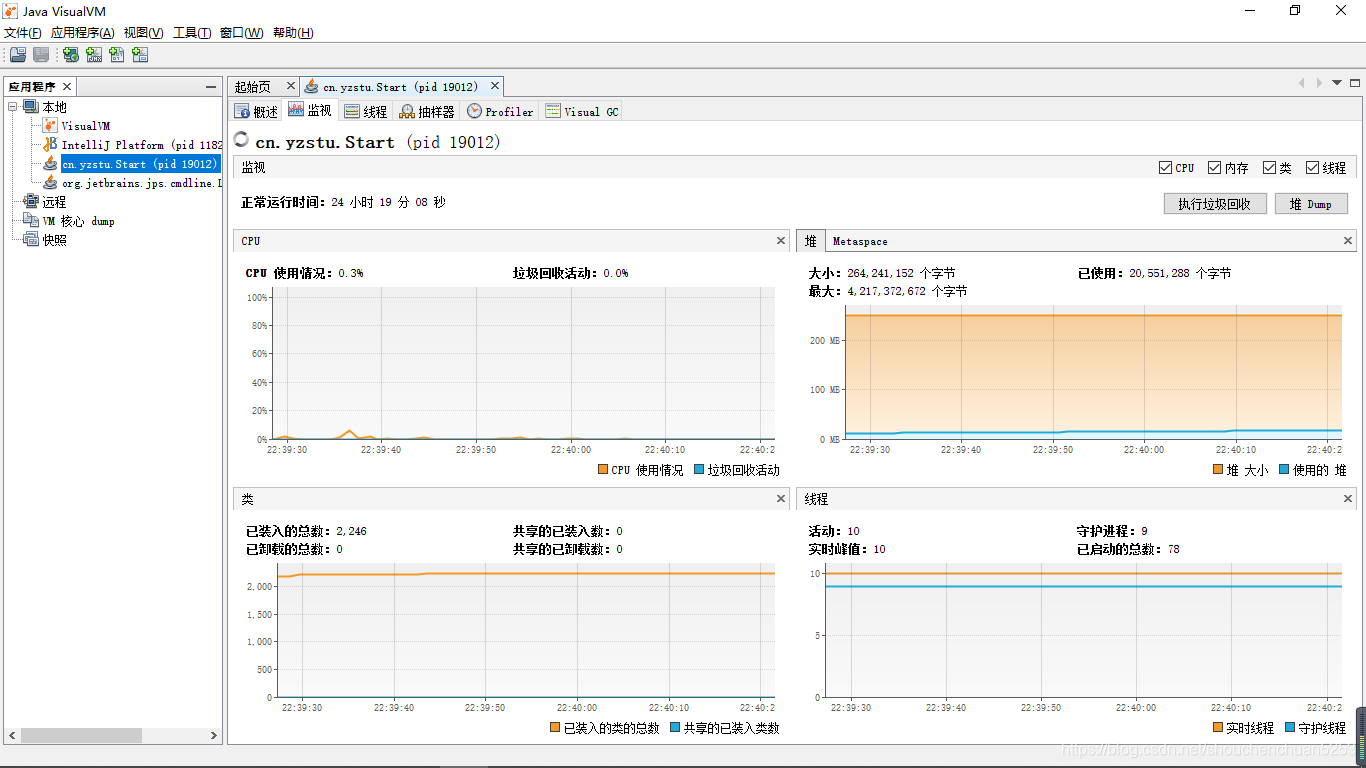This screenshot has height=768, width=1366.
Task: Select the Metaspace memory tab
Action: pyautogui.click(x=860, y=241)
